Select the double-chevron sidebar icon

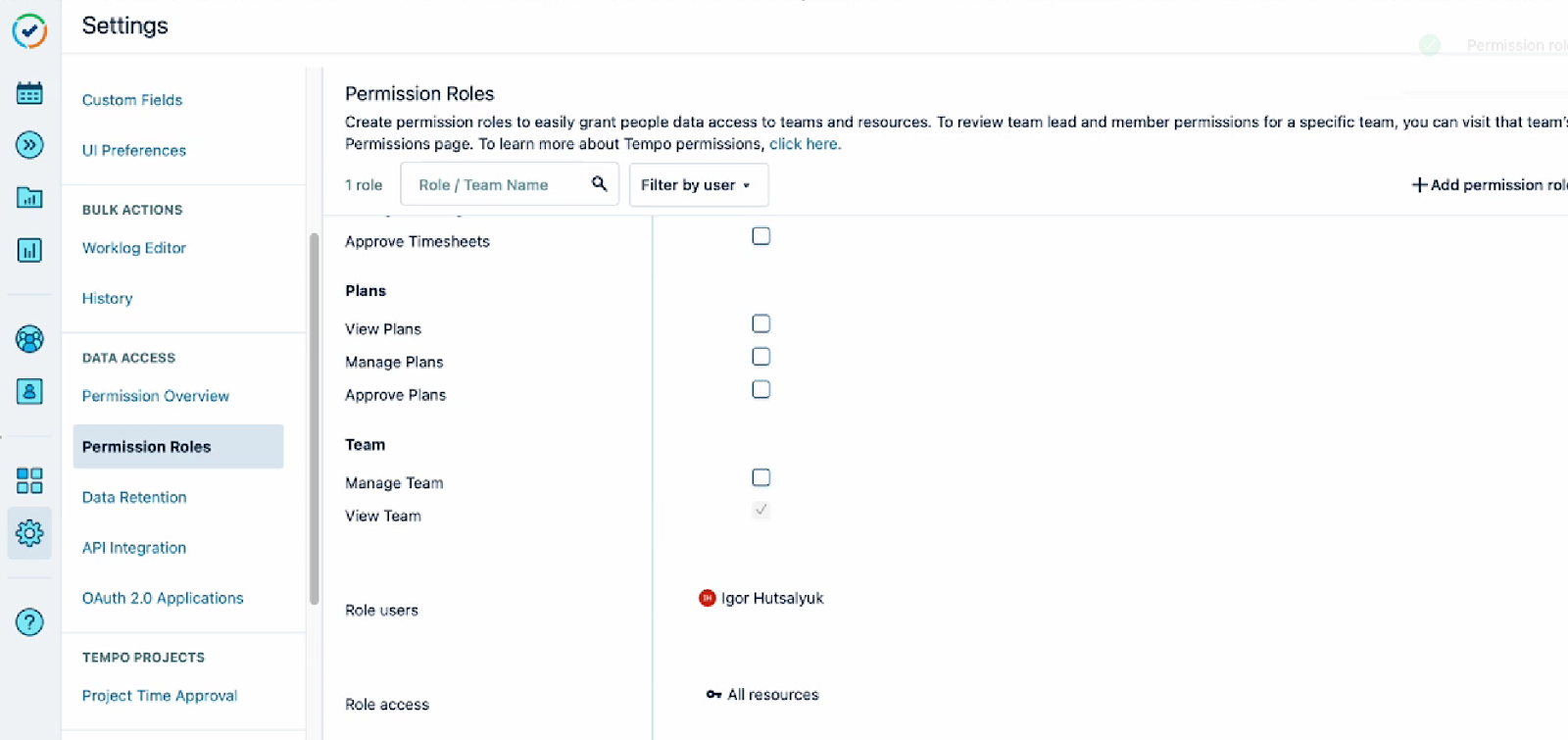(x=29, y=145)
